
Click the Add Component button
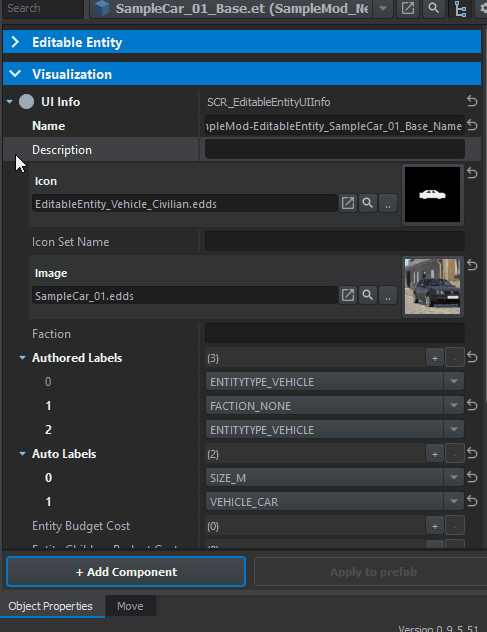(126, 572)
